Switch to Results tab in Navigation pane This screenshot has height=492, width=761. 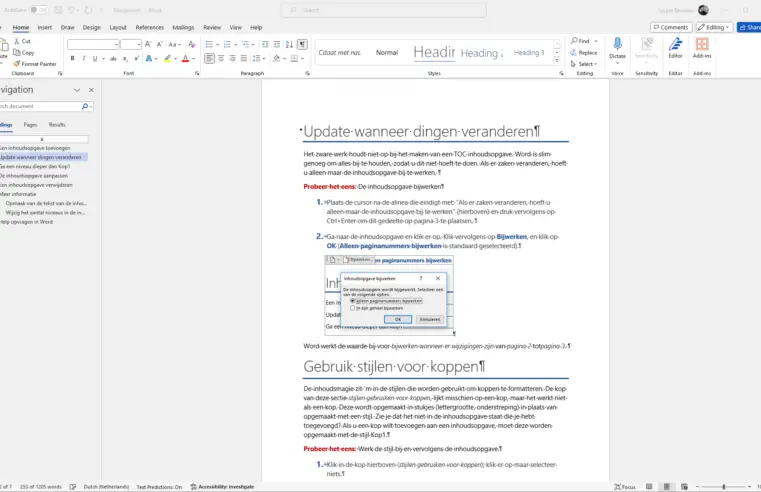[x=57, y=125]
